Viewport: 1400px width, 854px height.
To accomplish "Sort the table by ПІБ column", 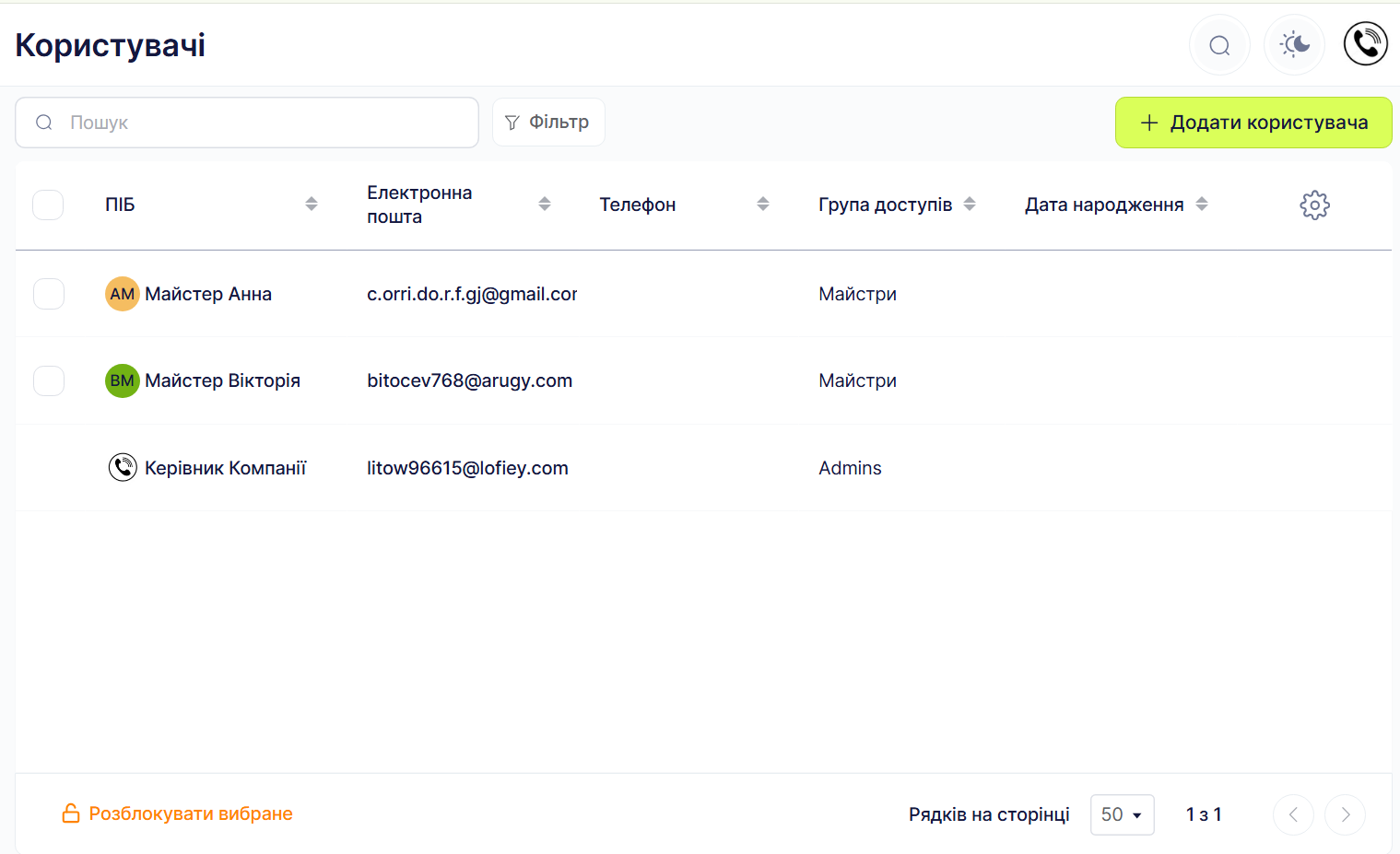I will coord(312,205).
